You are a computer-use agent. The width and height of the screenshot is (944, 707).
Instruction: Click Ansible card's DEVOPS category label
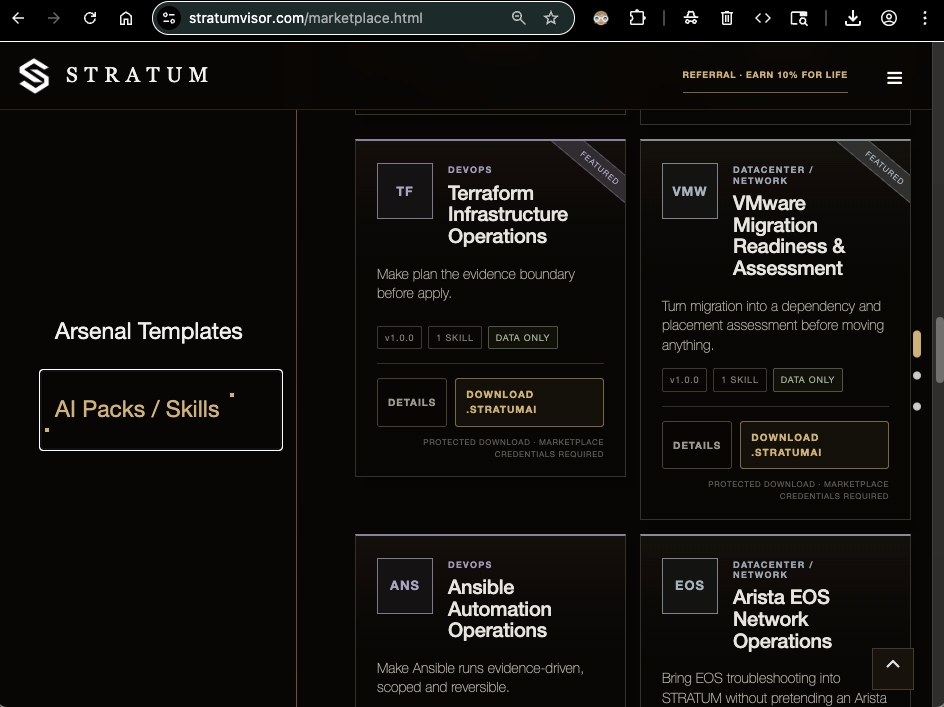pyautogui.click(x=470, y=564)
